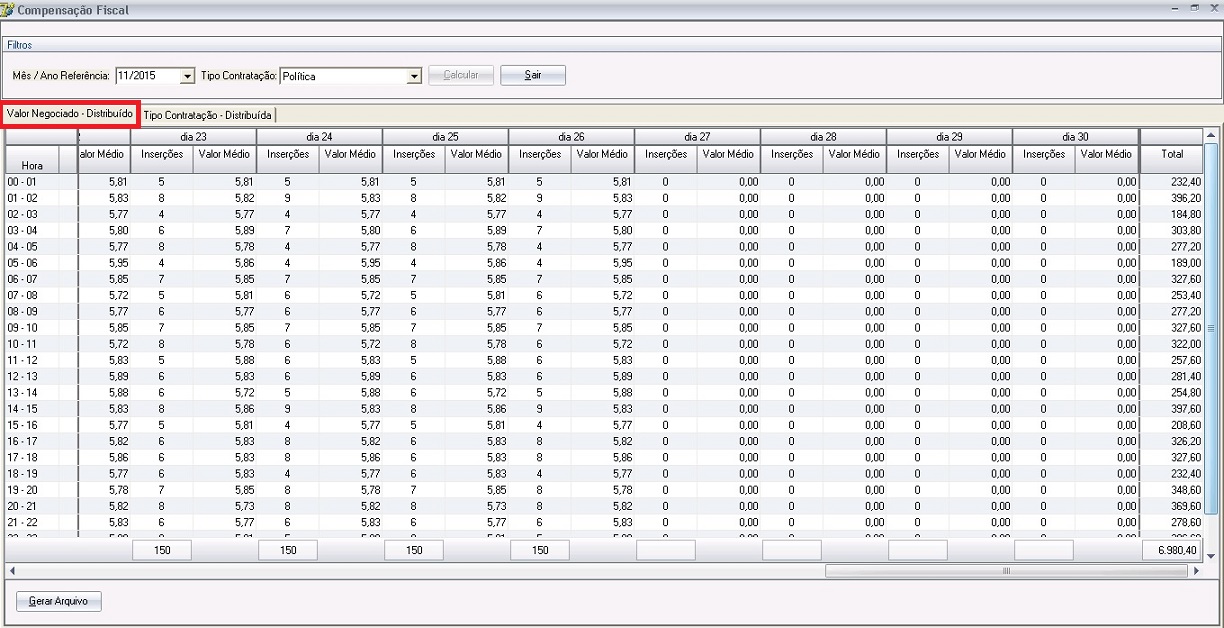Click the Compensação Fiscal title bar icon
1224x628 pixels.
(x=8, y=9)
